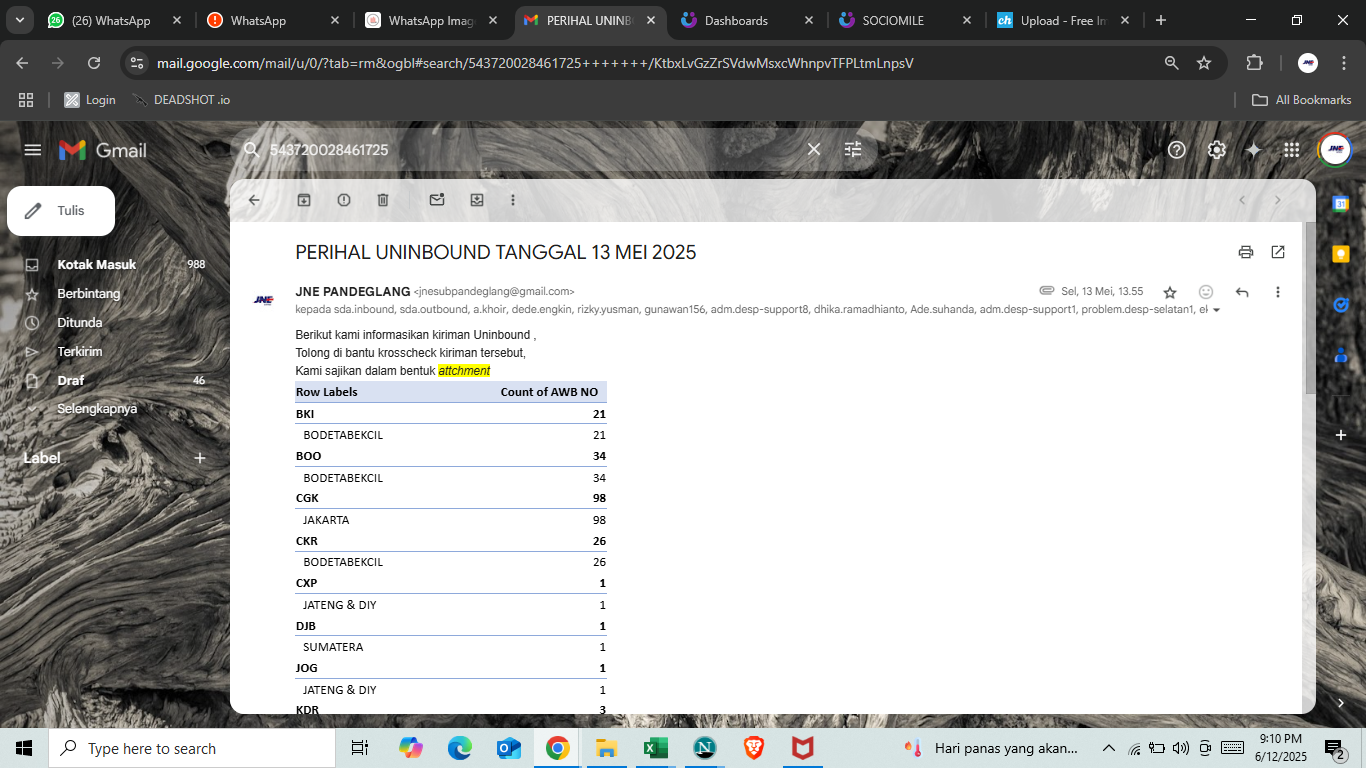Create new label plus icon
This screenshot has width=1366, height=768.
point(200,458)
